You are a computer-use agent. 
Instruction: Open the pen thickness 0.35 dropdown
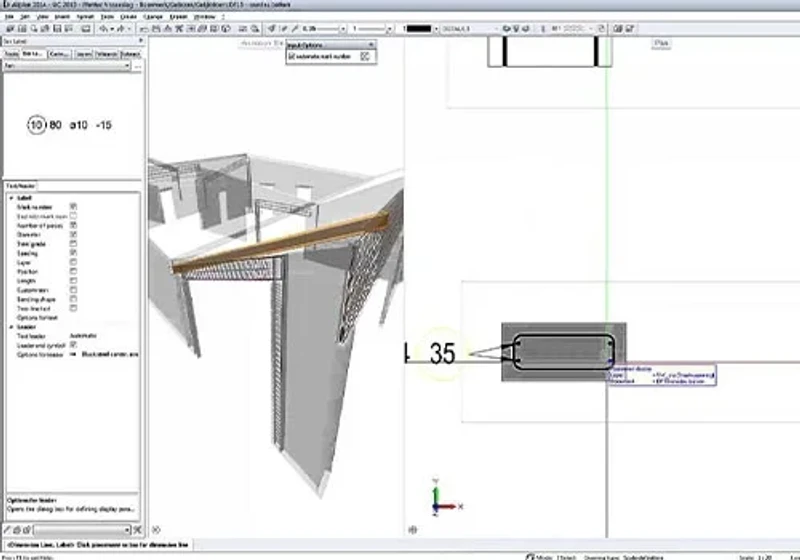click(343, 29)
